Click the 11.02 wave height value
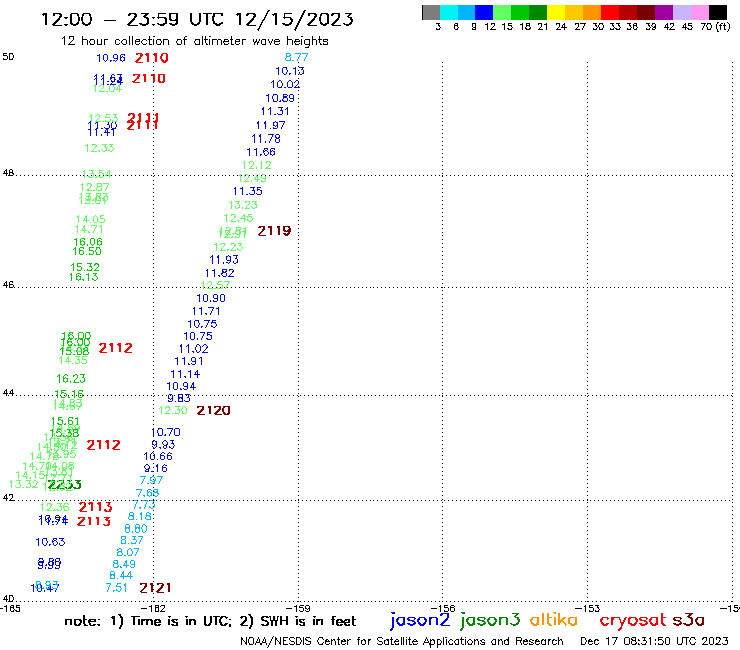This screenshot has width=740, height=650. [x=193, y=349]
